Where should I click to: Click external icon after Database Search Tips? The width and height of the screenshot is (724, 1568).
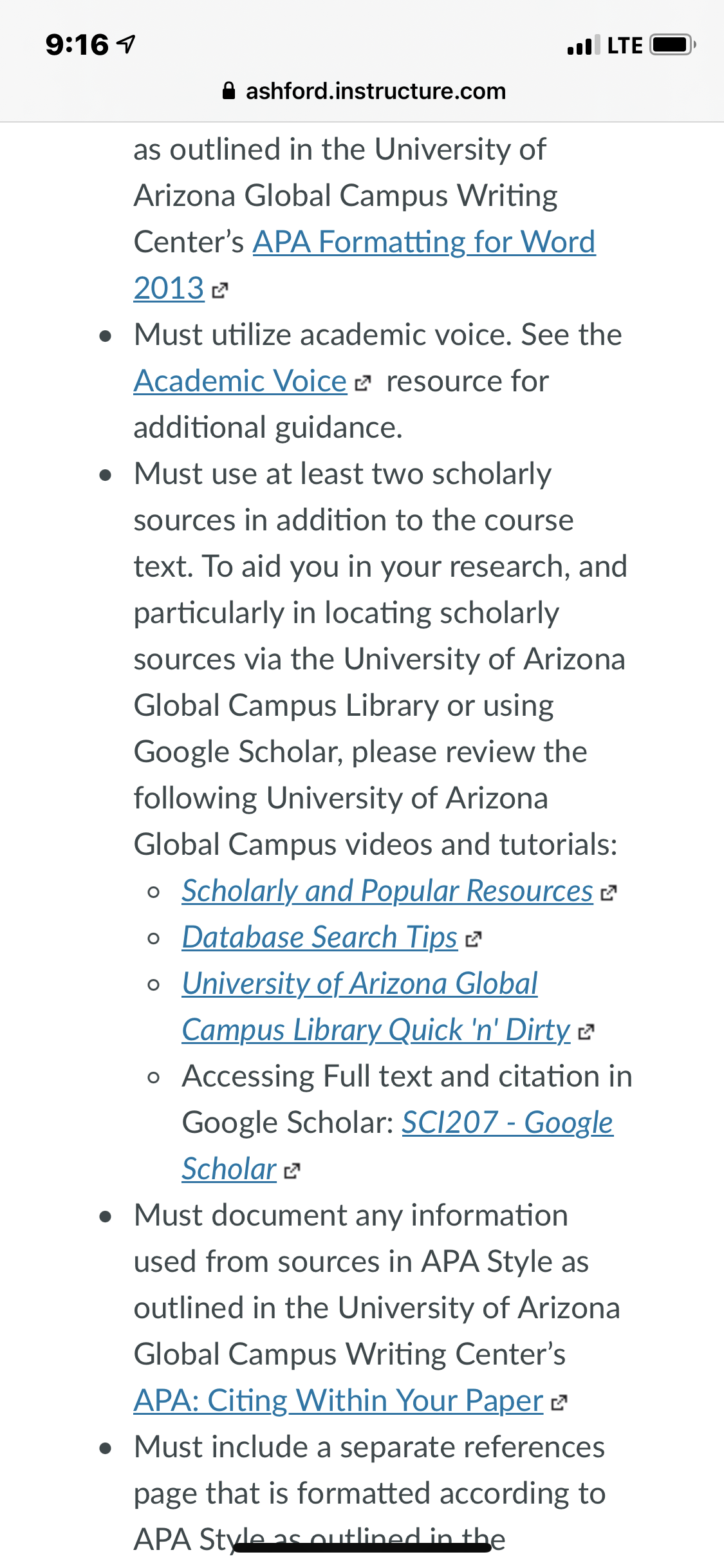coord(473,939)
